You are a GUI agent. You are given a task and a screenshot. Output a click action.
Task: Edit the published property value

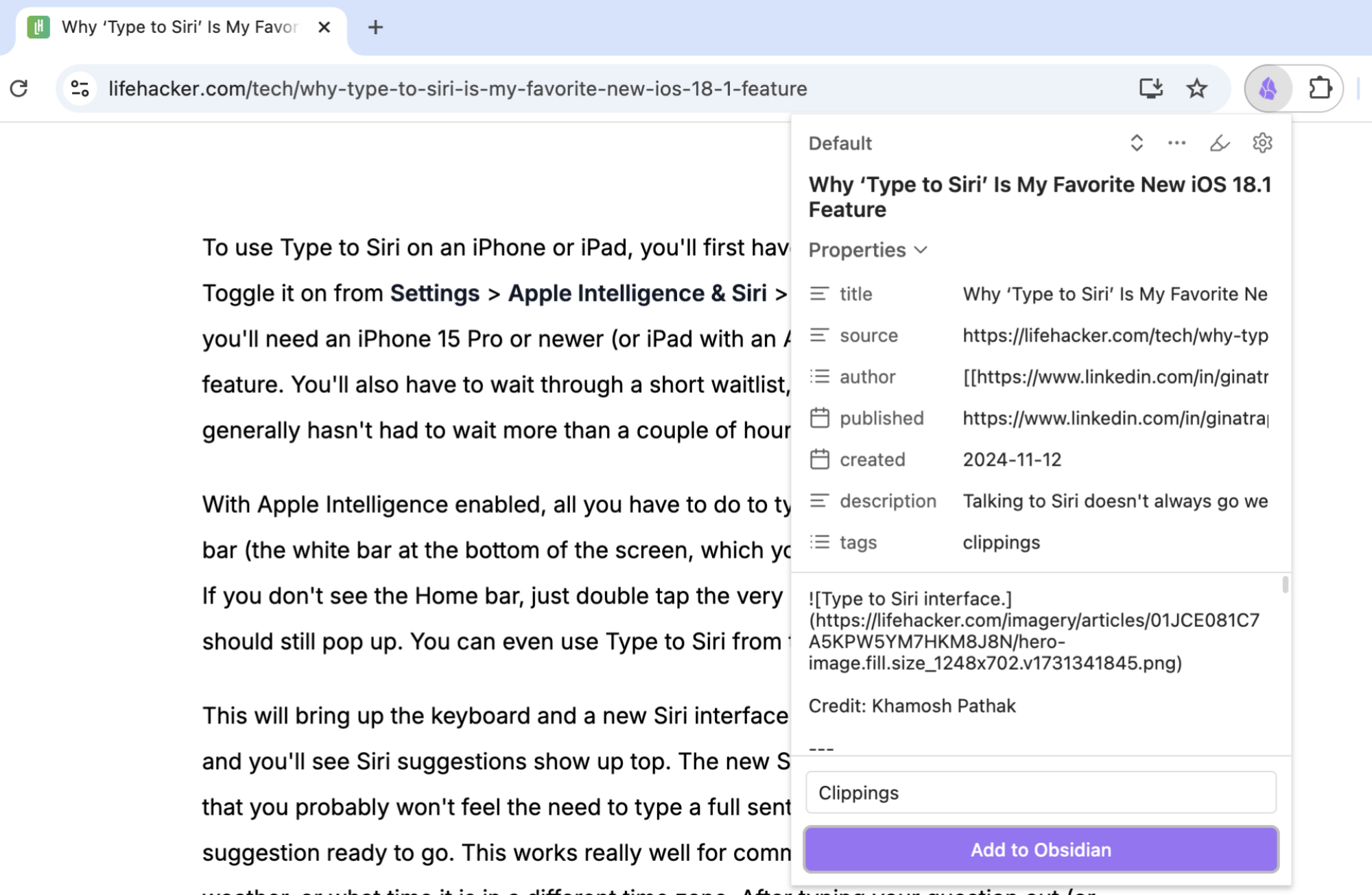tap(1115, 418)
